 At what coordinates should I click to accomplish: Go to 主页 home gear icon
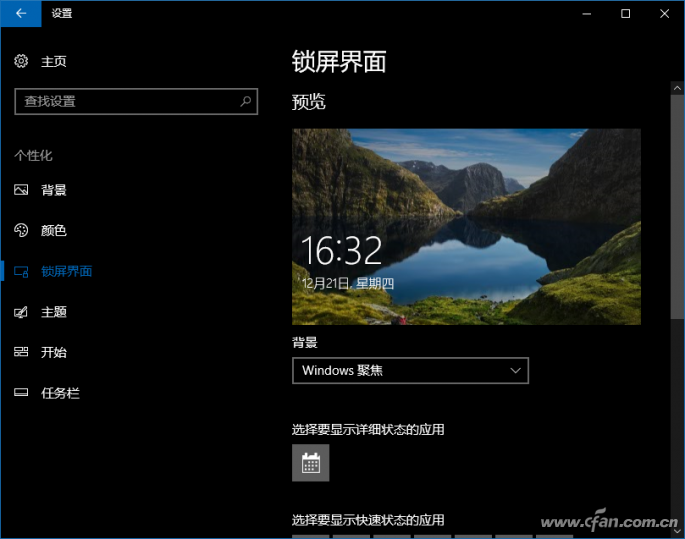pyautogui.click(x=22, y=62)
